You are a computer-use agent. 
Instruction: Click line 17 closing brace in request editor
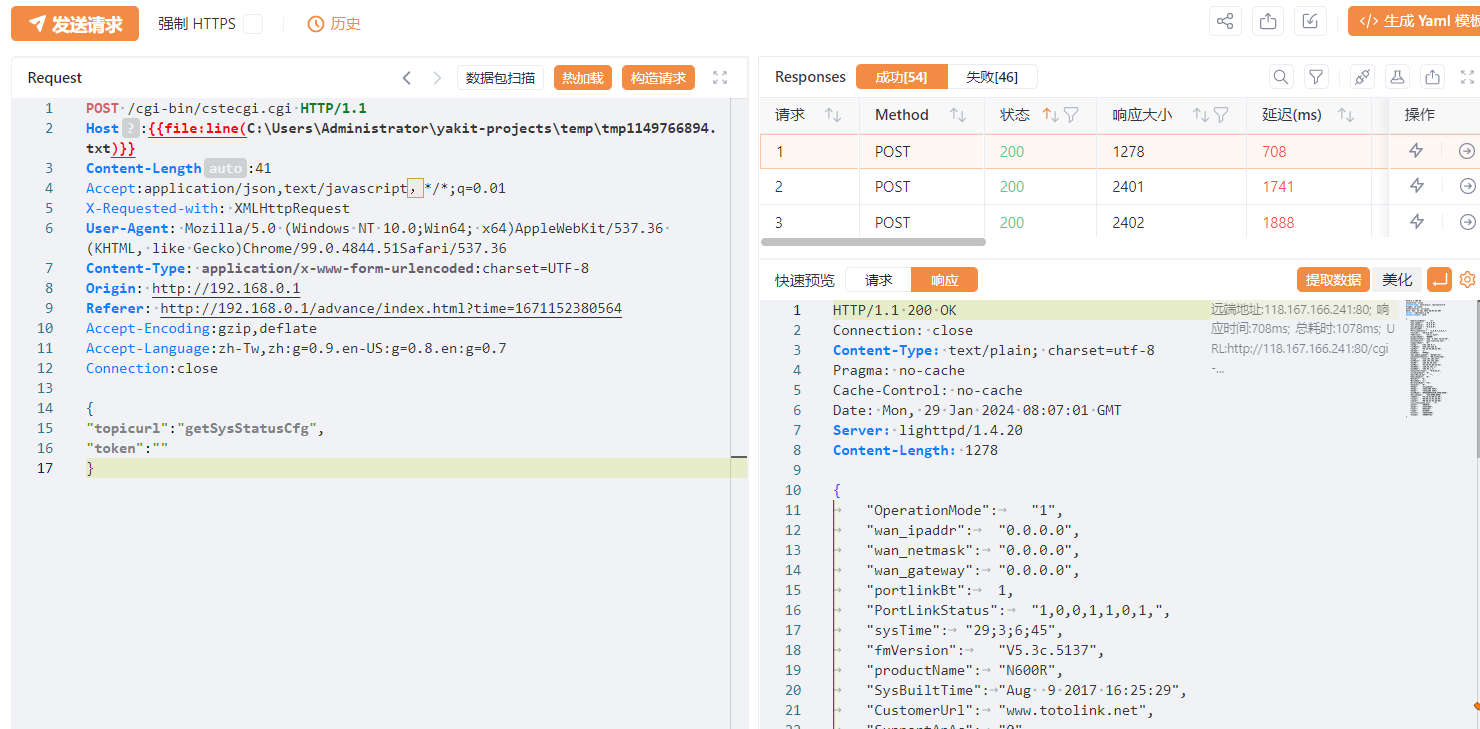(x=90, y=468)
